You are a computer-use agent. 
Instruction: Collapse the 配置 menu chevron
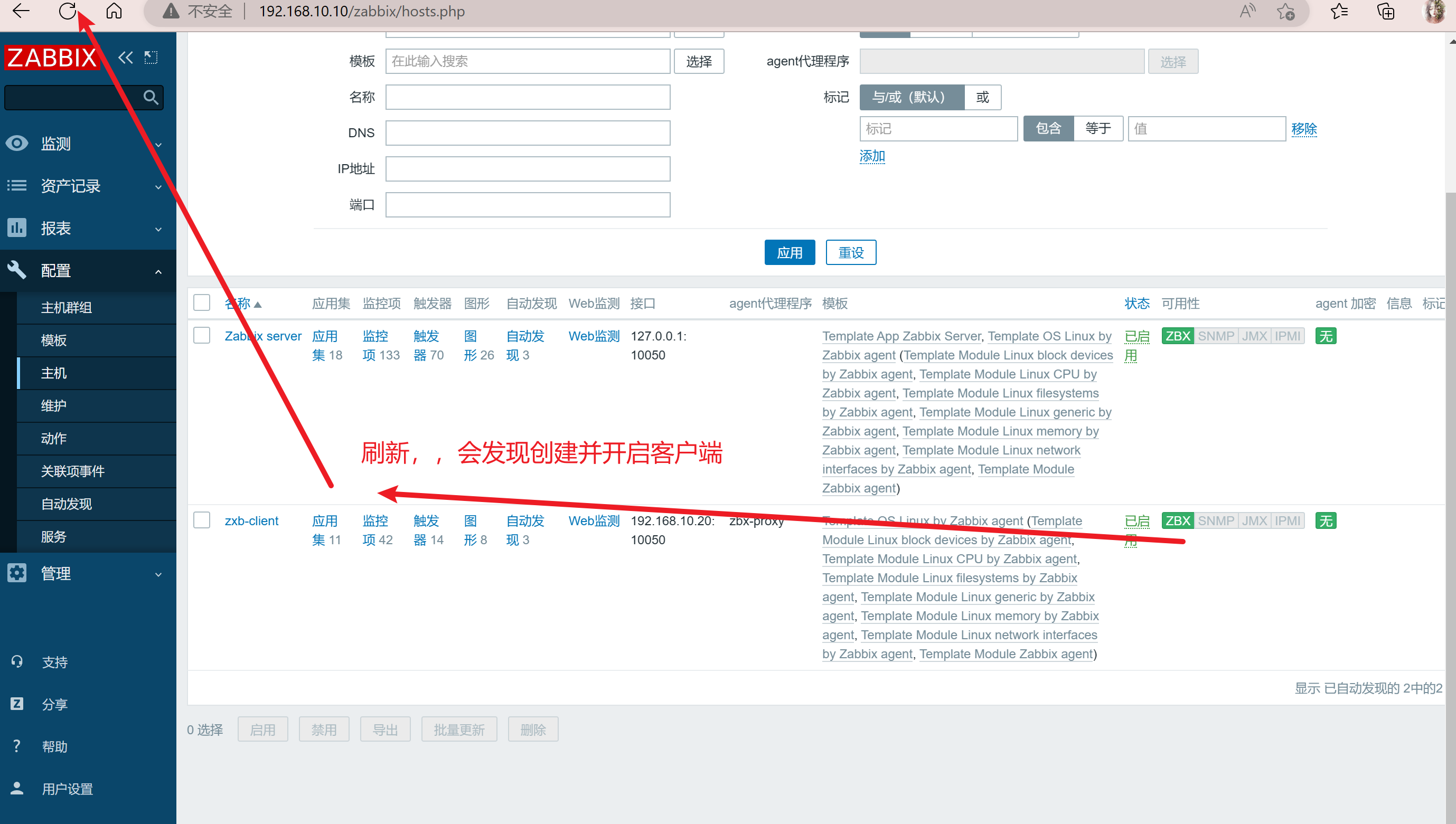pos(158,271)
